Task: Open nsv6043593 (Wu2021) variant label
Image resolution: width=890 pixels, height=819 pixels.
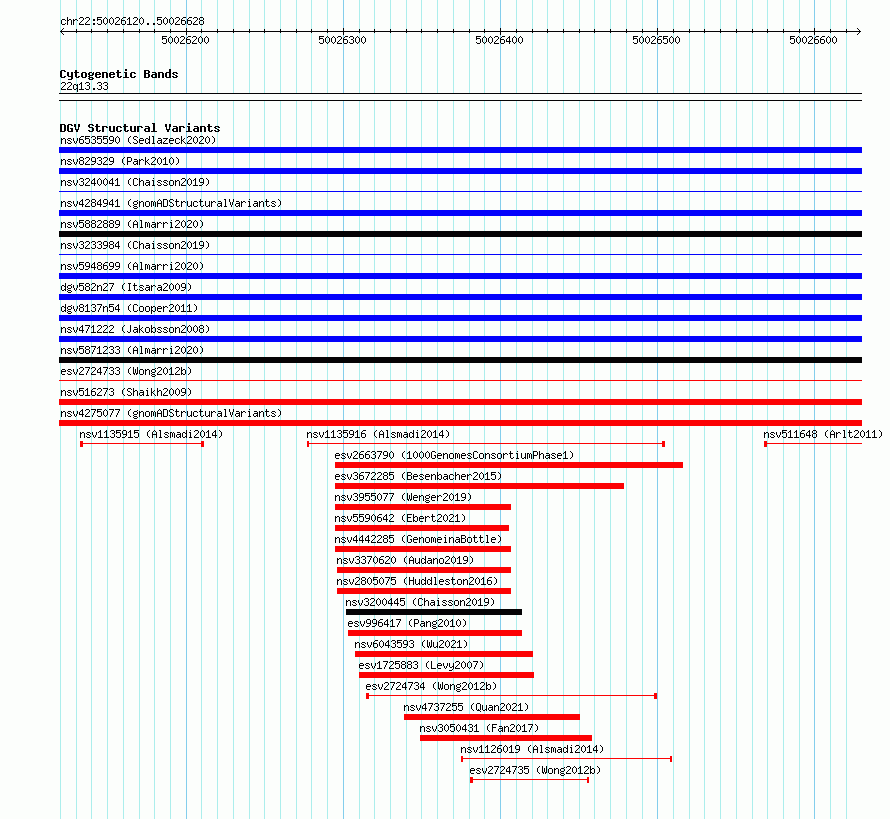Action: (x=412, y=644)
